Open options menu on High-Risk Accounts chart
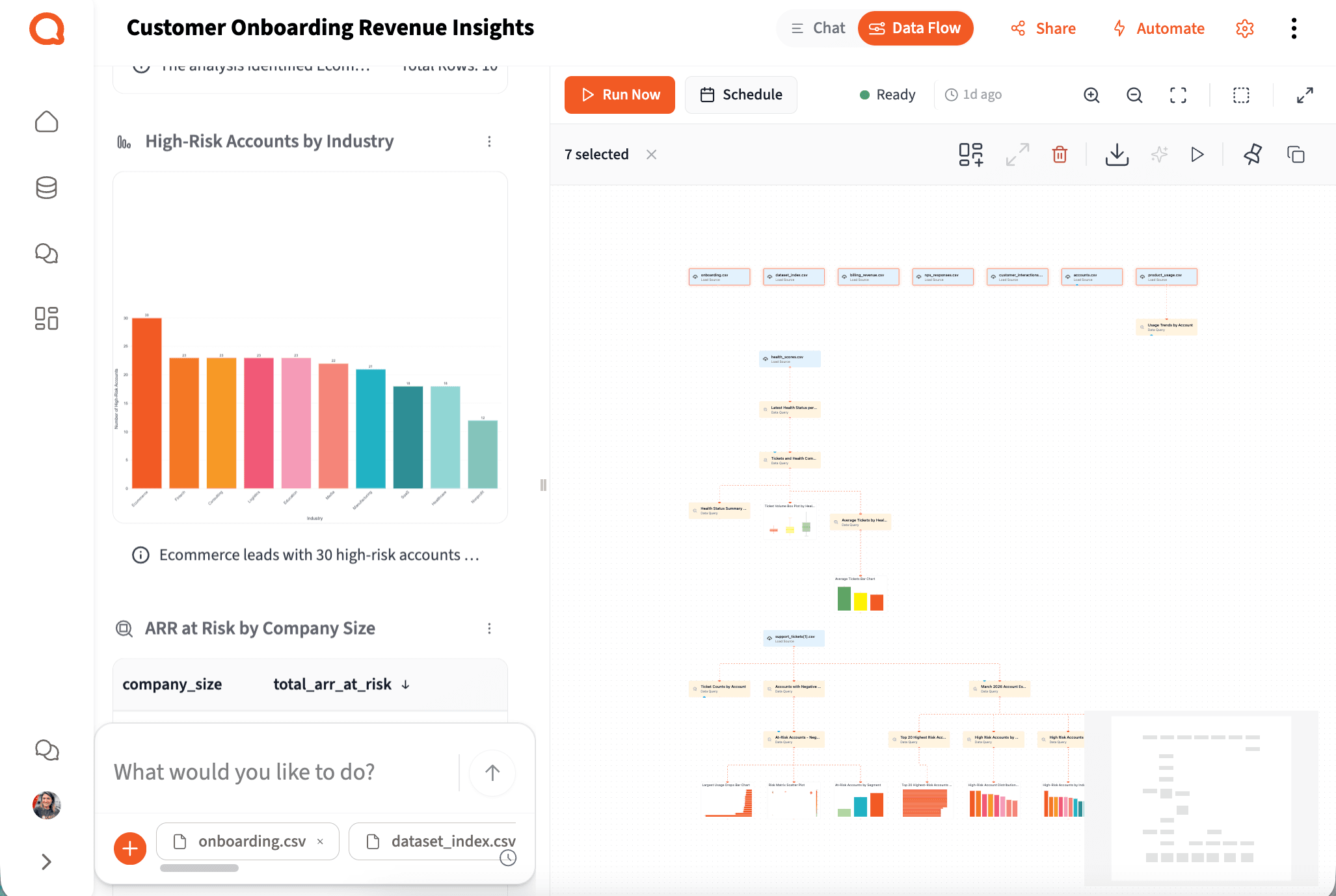This screenshot has width=1336, height=896. 490,141
